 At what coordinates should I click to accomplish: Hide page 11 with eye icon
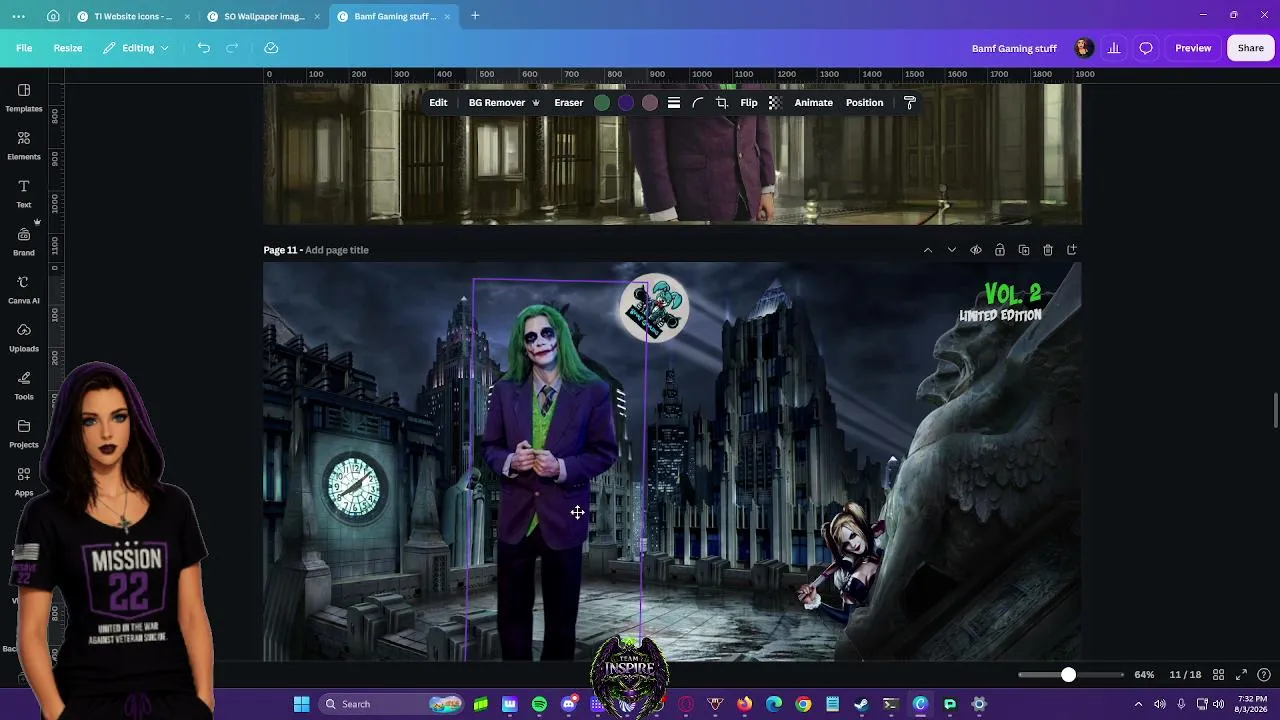coord(976,250)
